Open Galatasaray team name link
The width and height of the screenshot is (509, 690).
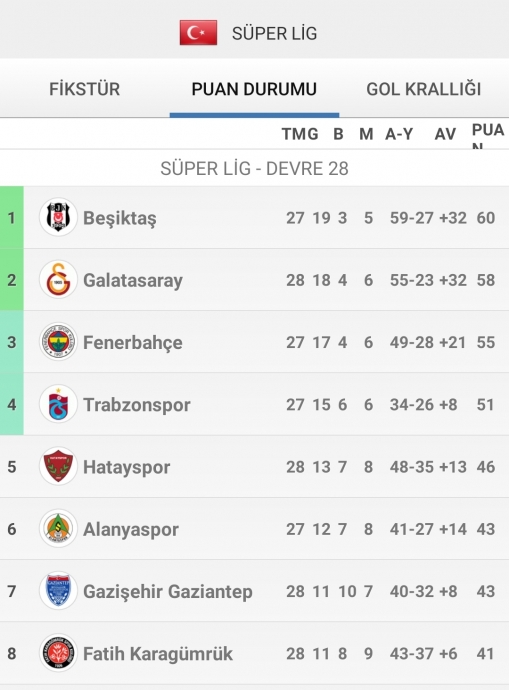[x=133, y=280]
